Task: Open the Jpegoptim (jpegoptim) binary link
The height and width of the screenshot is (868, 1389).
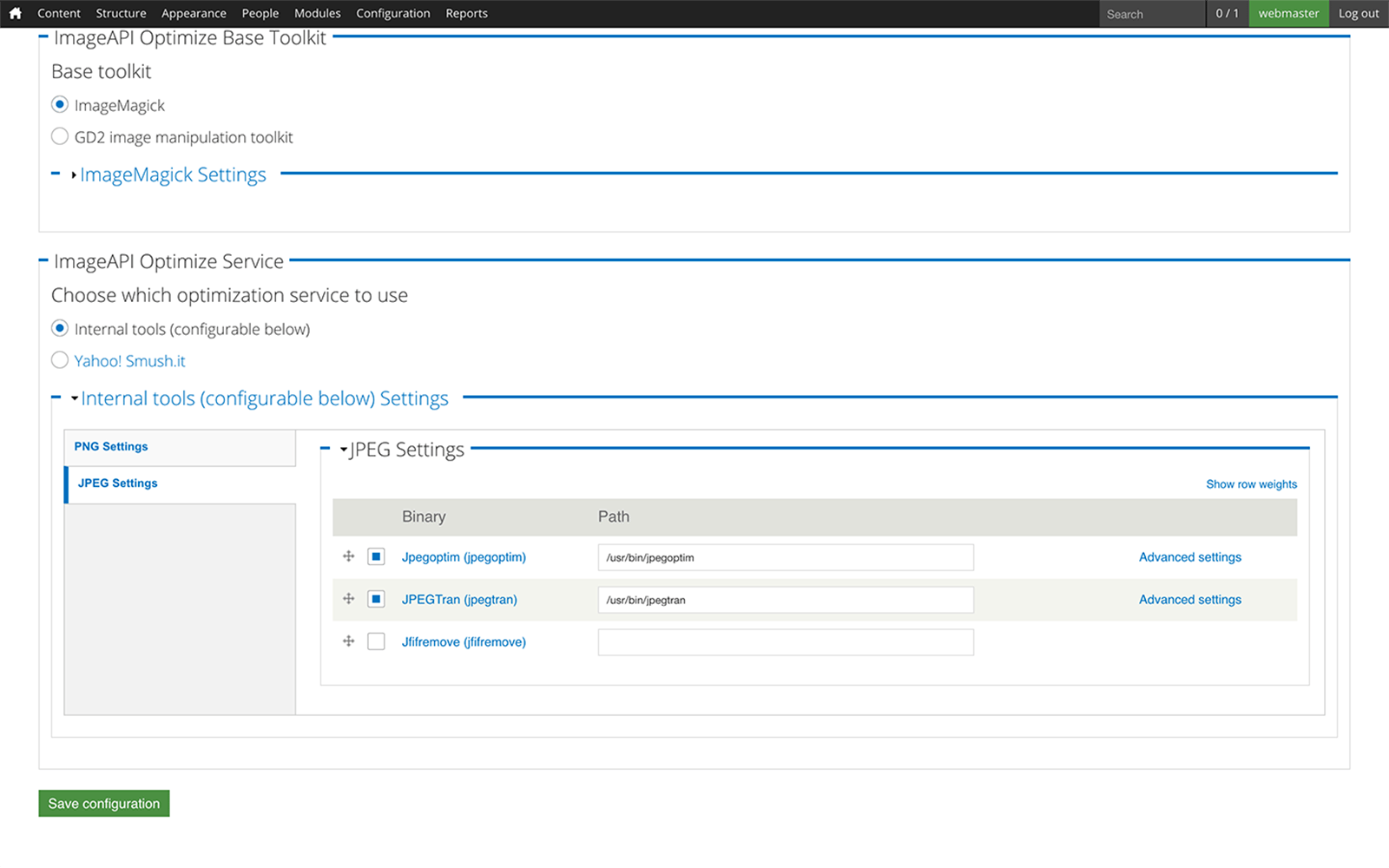Action: (x=464, y=557)
